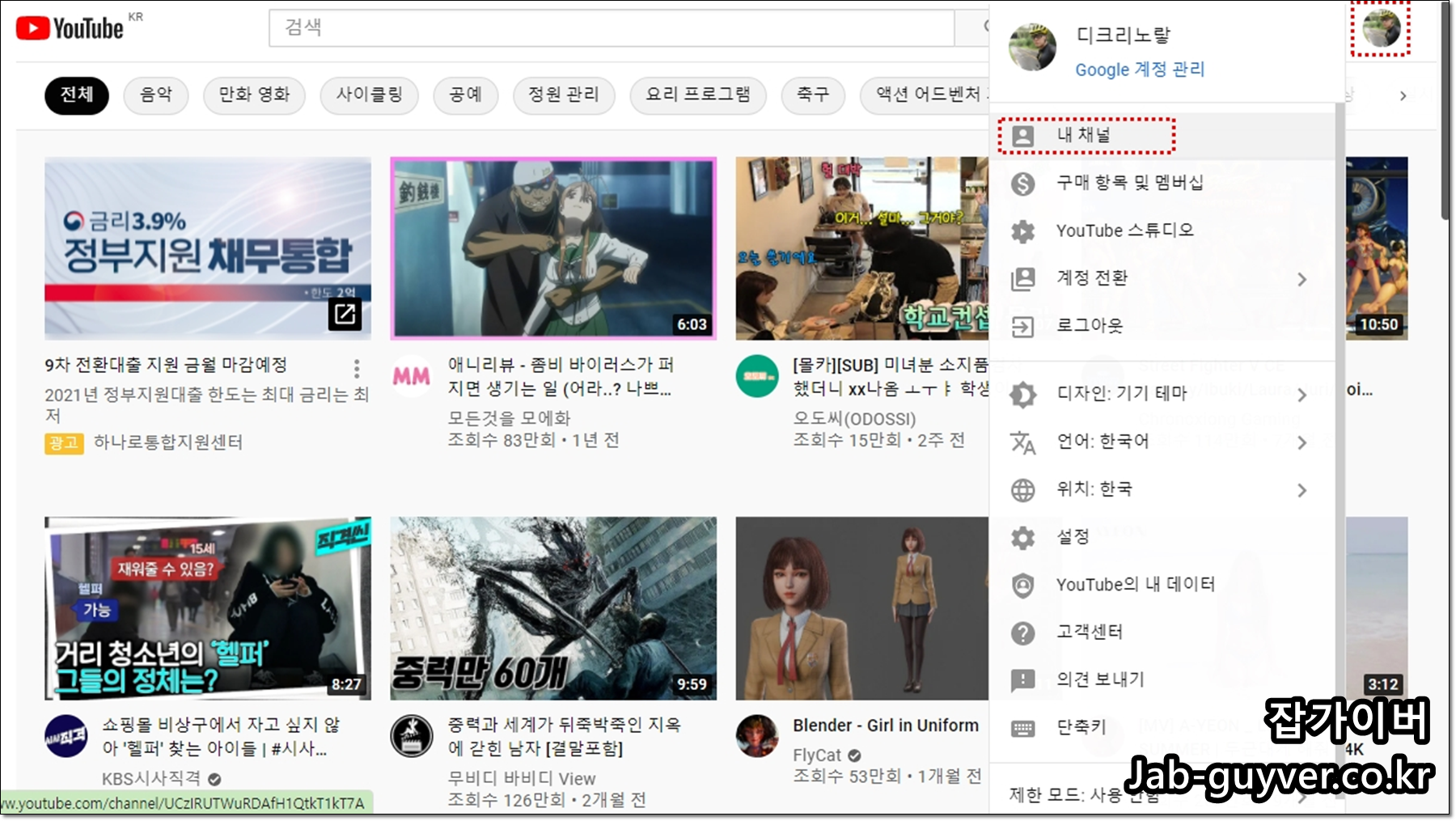
Task: Open 구매 항목 및 멤버십
Action: [x=1132, y=182]
